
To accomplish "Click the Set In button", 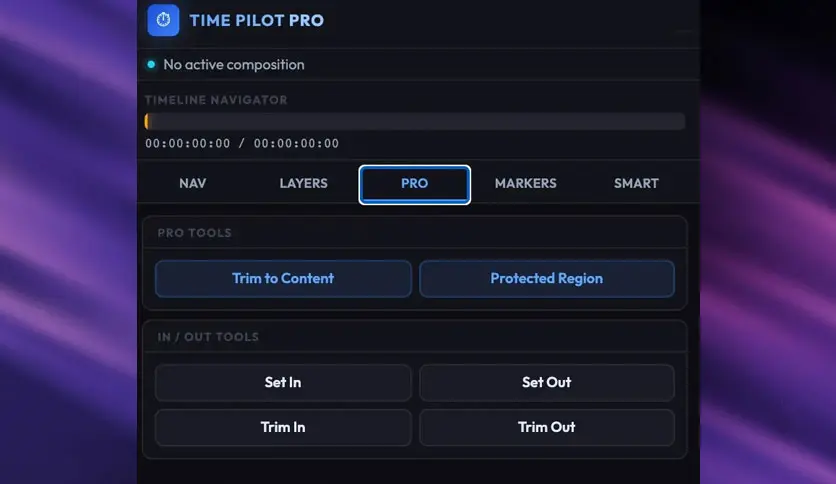I will tap(283, 383).
